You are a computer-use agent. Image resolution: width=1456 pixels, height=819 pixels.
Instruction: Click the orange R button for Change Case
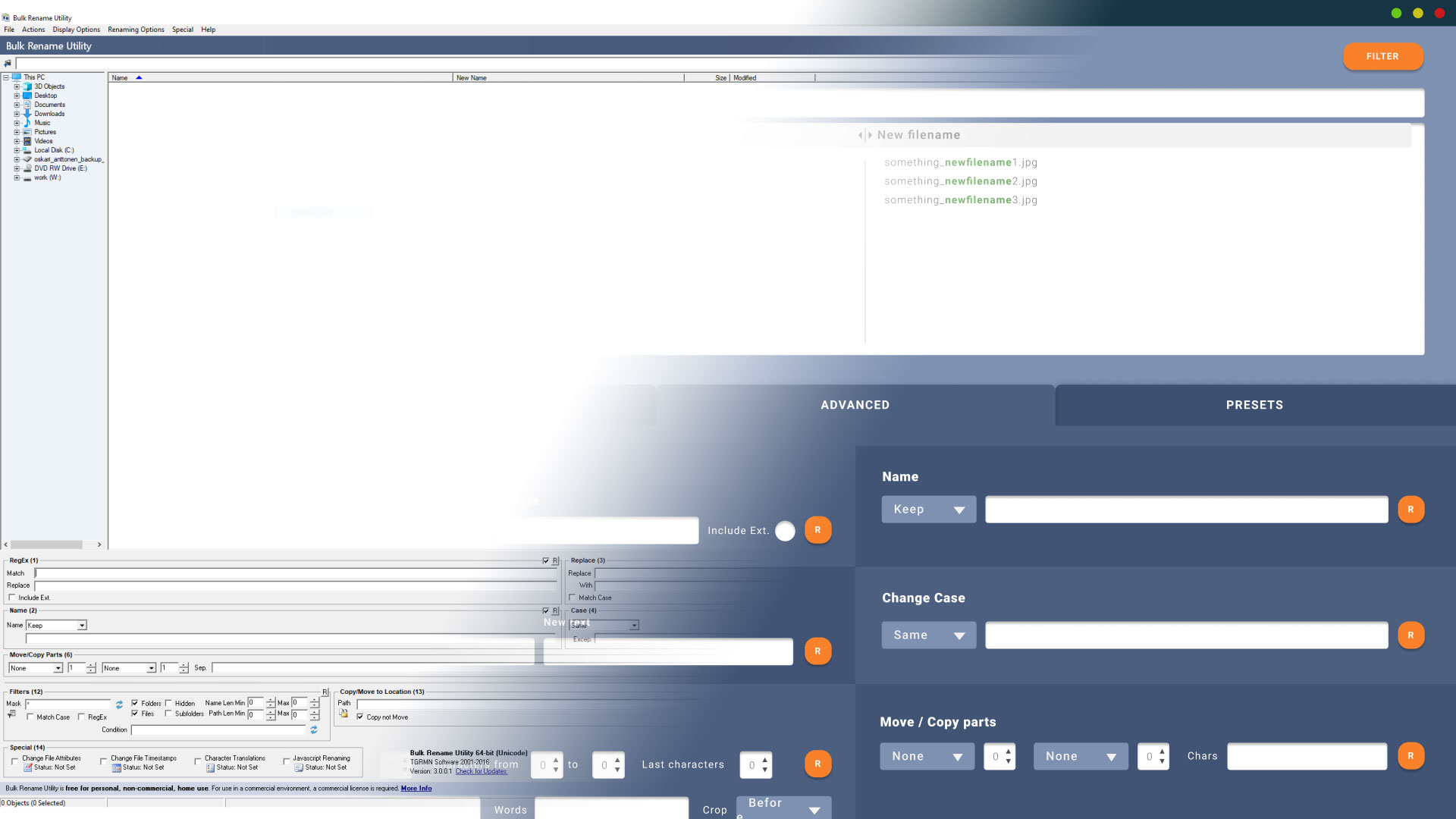1410,635
